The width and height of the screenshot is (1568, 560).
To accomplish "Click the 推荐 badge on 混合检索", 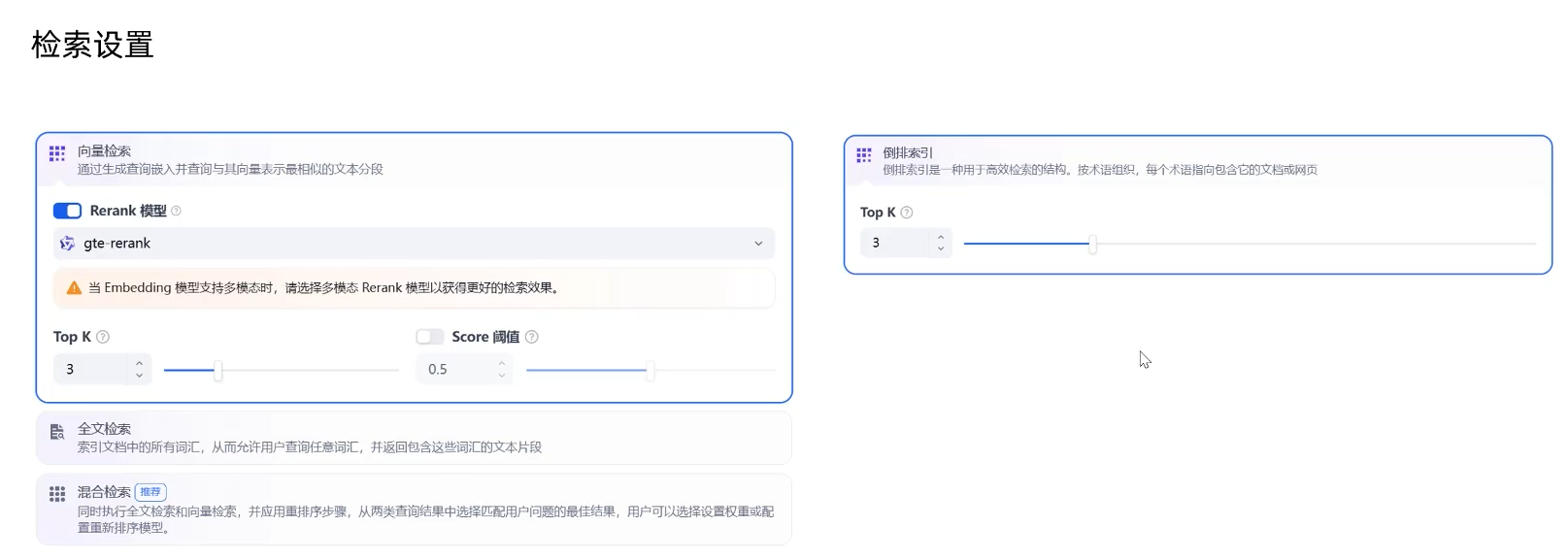I will pyautogui.click(x=150, y=492).
